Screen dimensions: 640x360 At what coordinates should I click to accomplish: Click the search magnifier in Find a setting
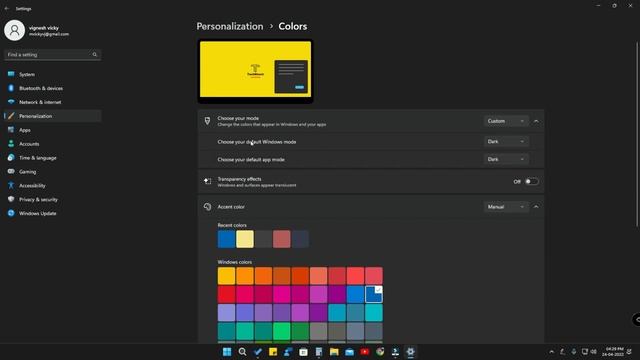click(x=95, y=55)
